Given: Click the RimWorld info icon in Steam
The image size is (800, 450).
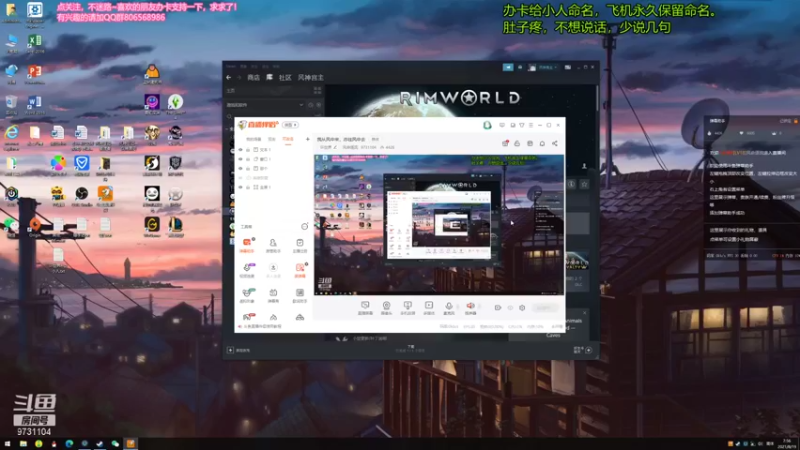Looking at the screenshot, I should [x=571, y=184].
